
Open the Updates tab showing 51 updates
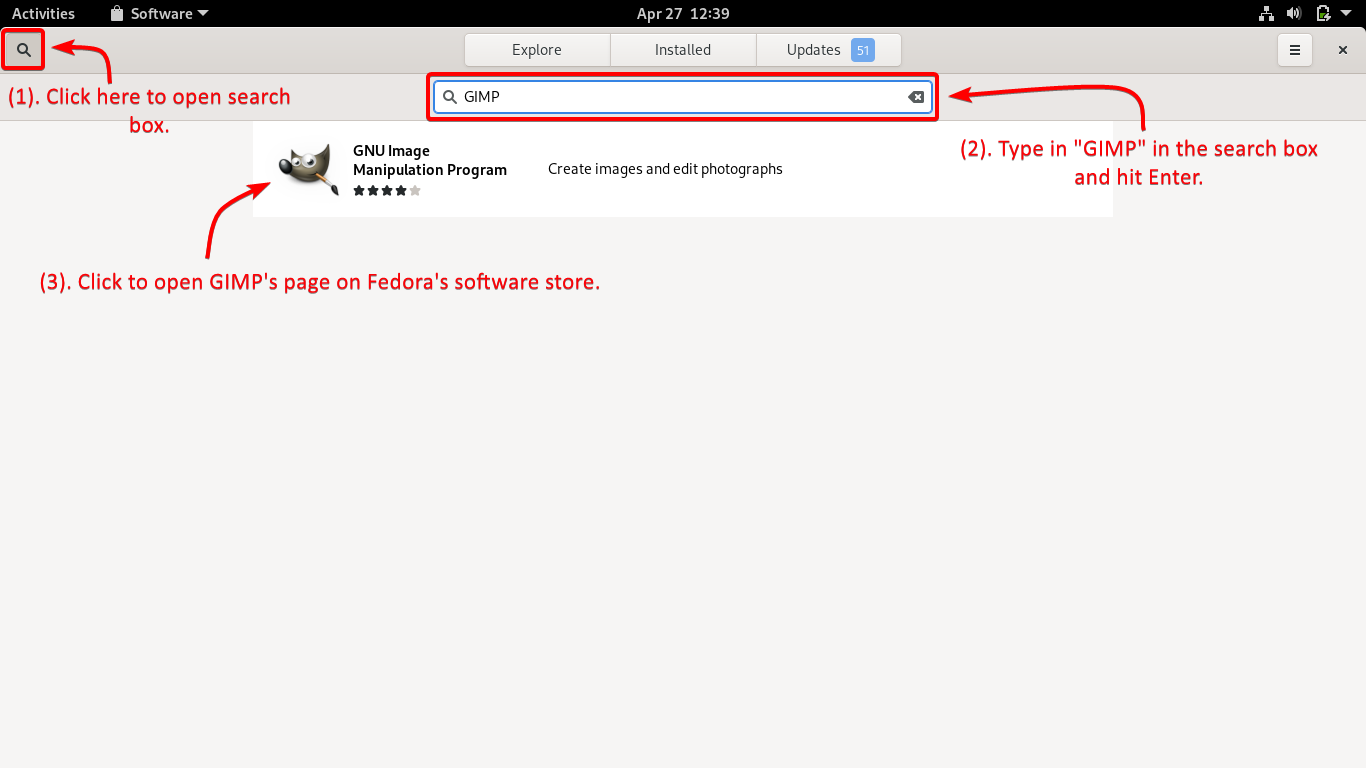click(x=811, y=49)
